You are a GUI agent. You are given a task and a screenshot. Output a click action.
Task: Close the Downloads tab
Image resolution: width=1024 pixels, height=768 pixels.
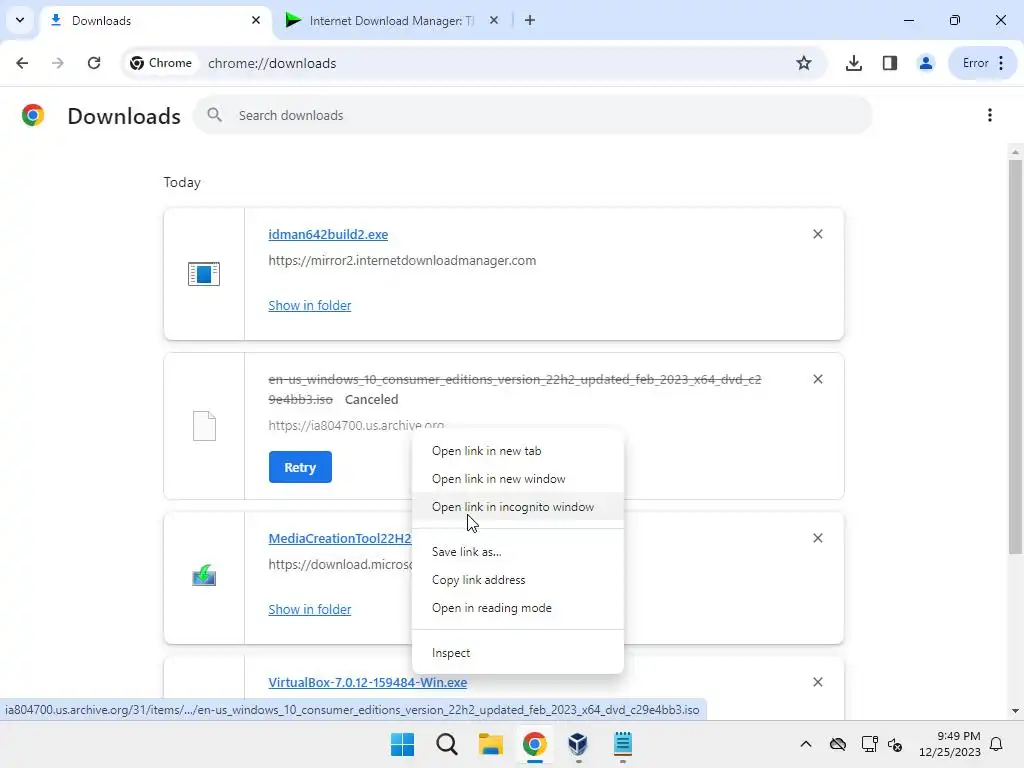click(256, 20)
